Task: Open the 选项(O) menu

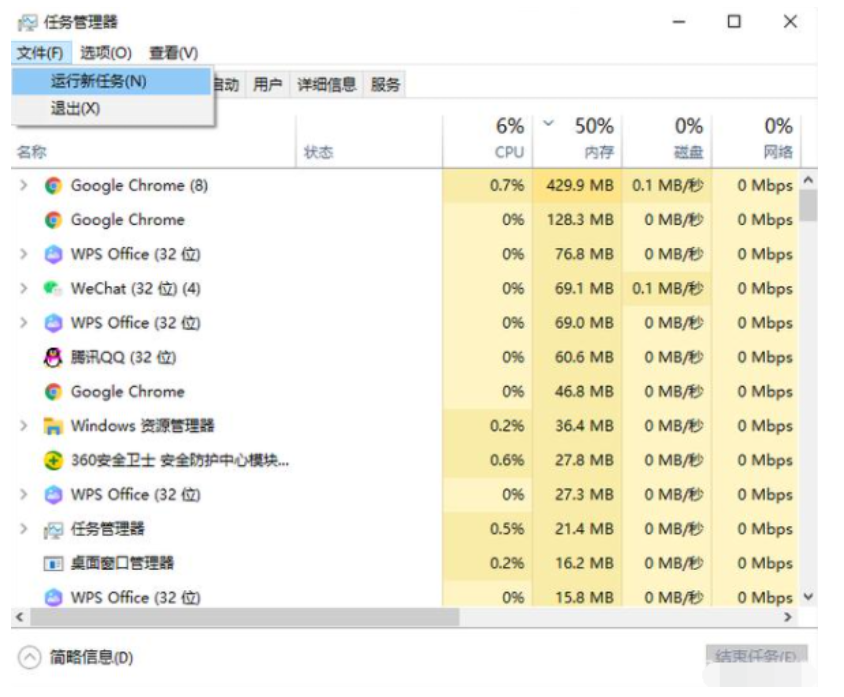Action: click(106, 53)
